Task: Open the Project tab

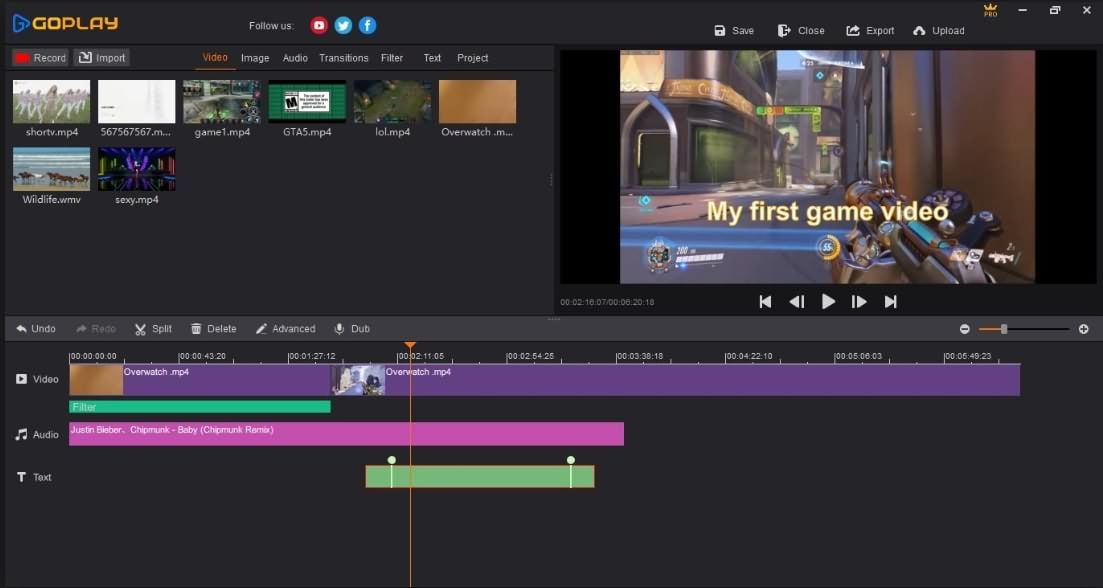Action: pos(473,58)
